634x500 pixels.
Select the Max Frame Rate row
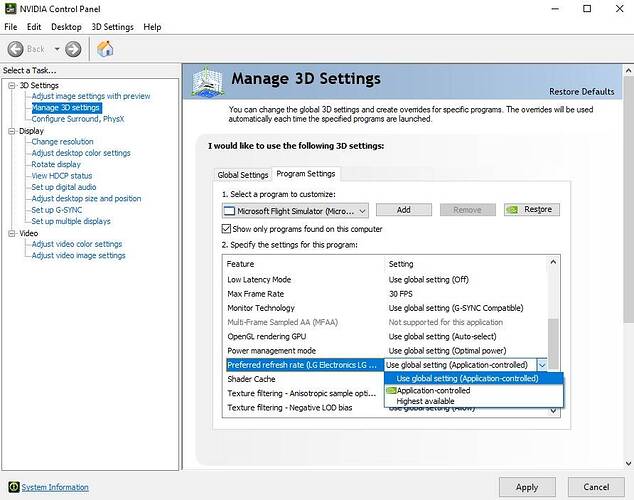(385, 294)
